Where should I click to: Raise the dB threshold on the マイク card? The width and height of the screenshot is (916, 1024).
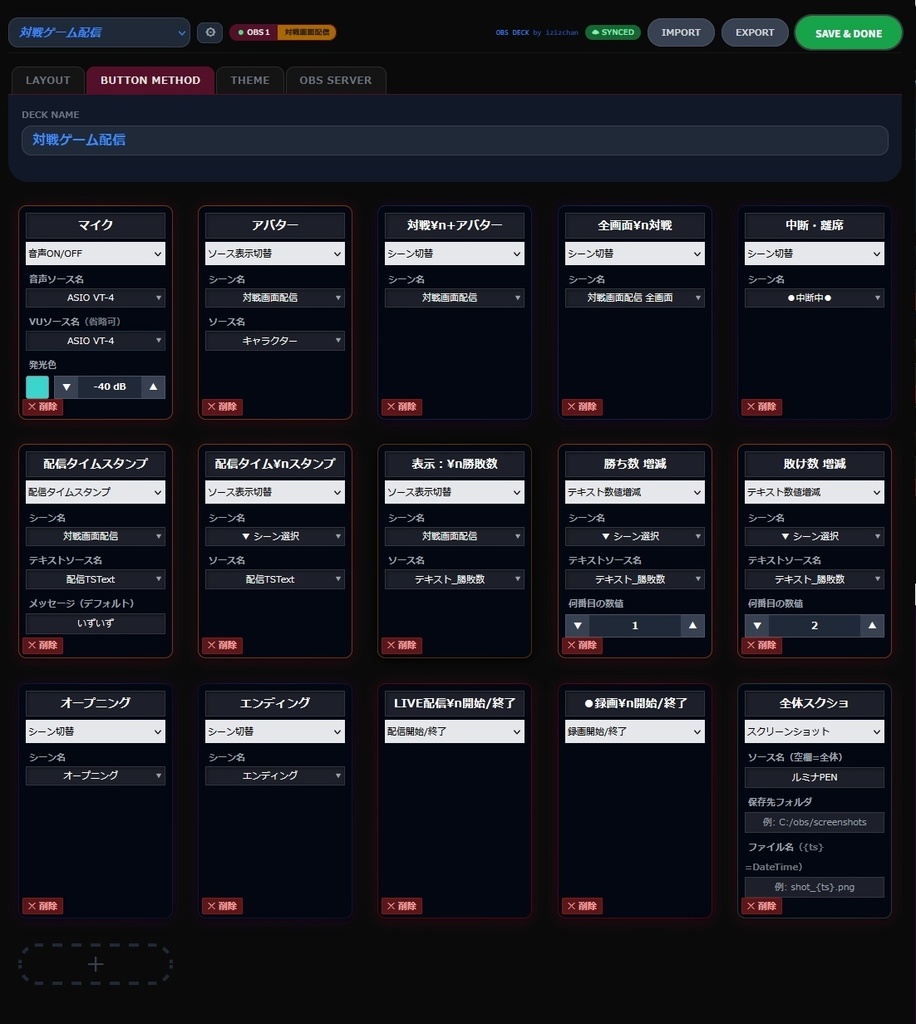pyautogui.click(x=152, y=386)
